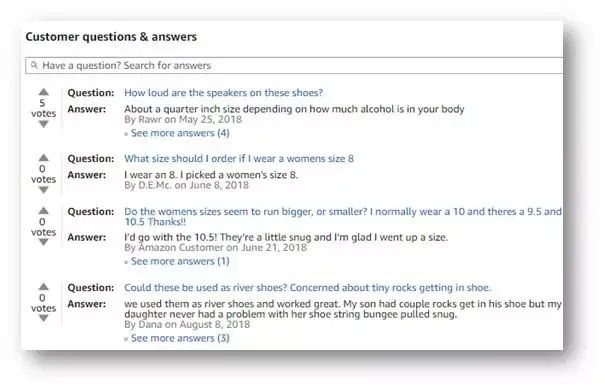
Task: Expand See more answers (1)
Action: (x=180, y=261)
